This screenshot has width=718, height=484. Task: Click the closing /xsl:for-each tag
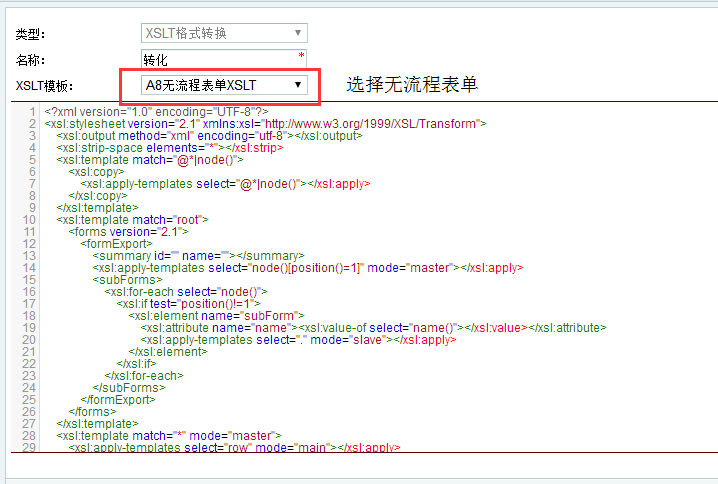[144, 375]
